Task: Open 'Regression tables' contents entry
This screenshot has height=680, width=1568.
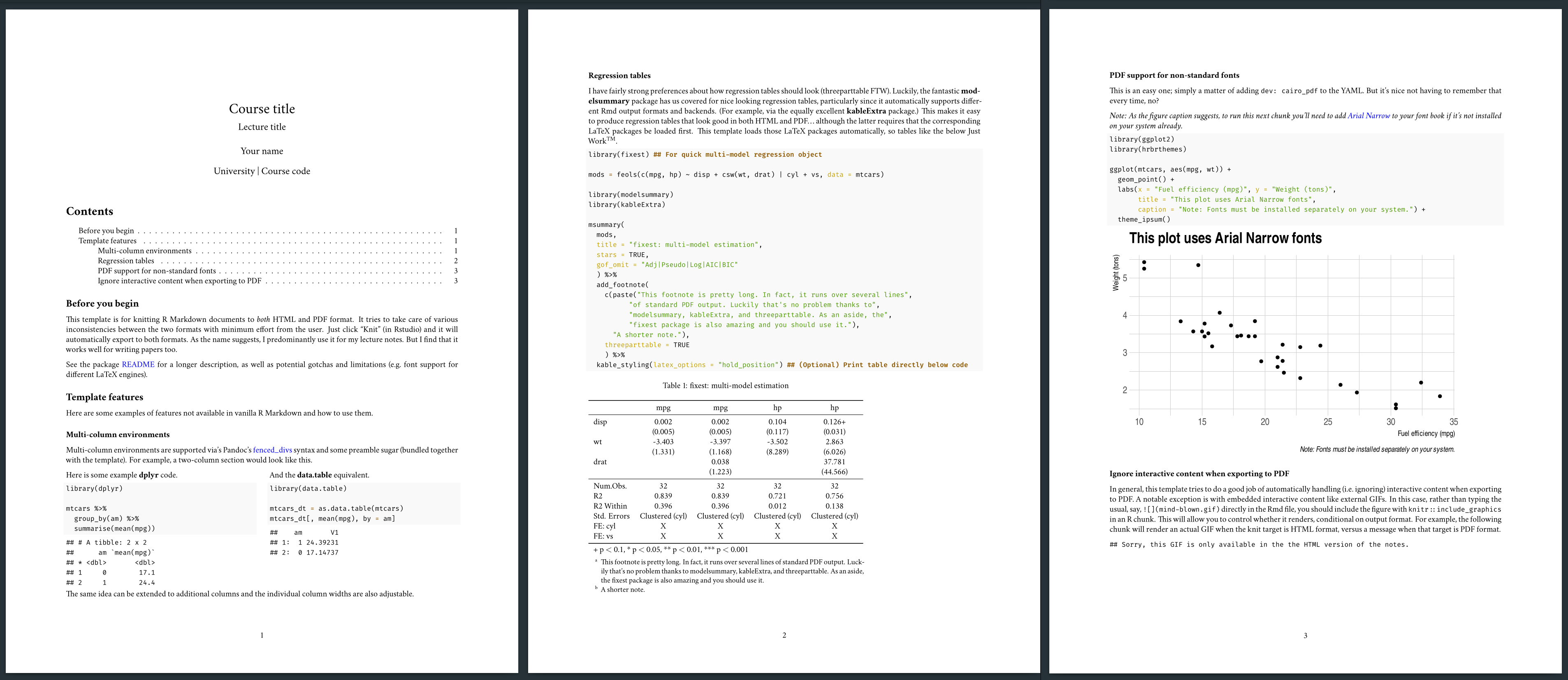Action: (x=125, y=261)
